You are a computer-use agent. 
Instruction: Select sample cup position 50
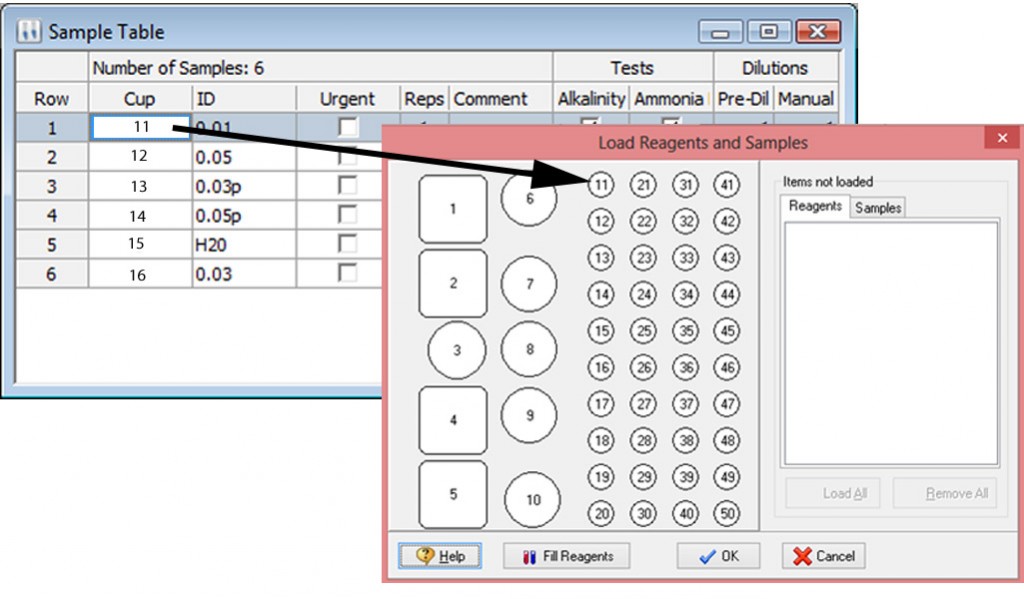point(727,514)
